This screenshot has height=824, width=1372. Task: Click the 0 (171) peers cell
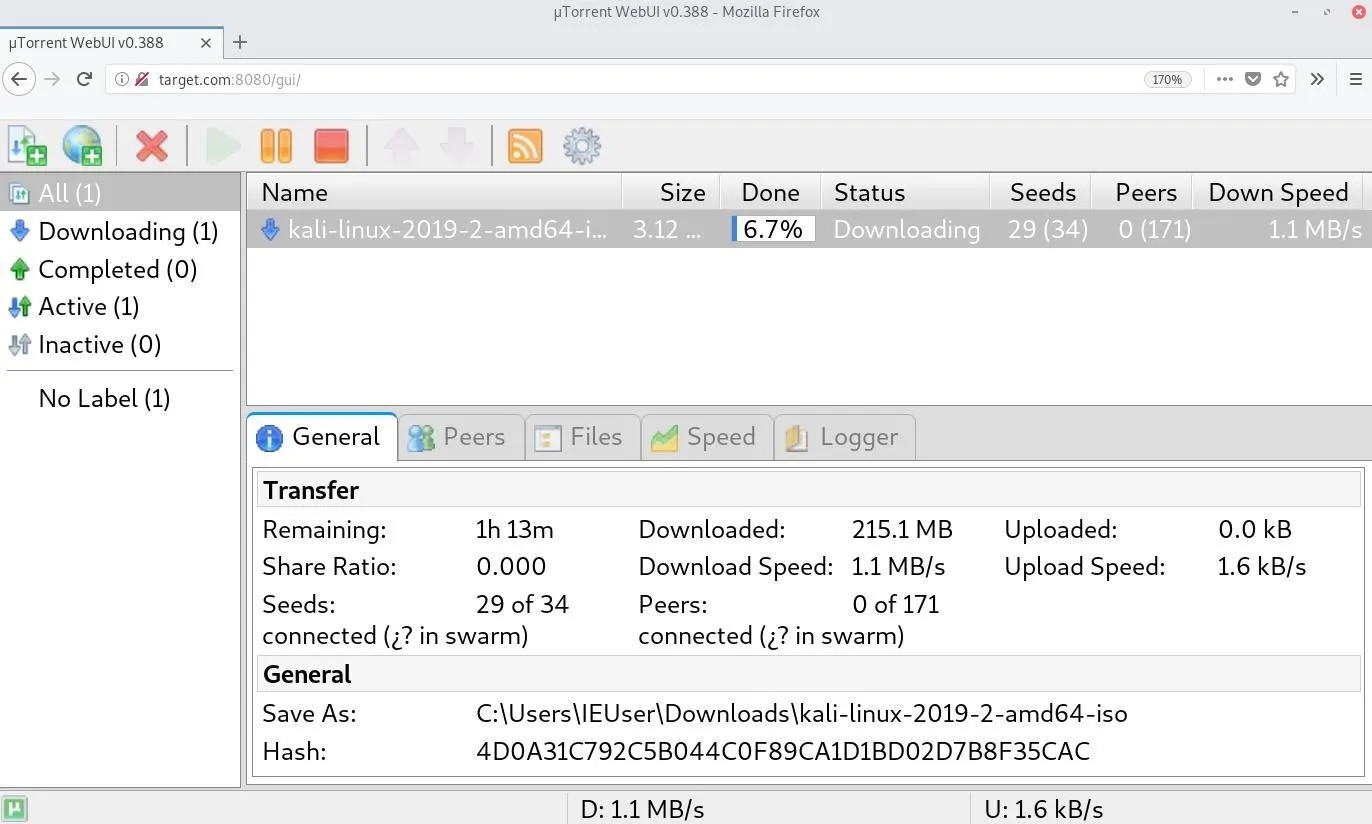pos(1154,229)
